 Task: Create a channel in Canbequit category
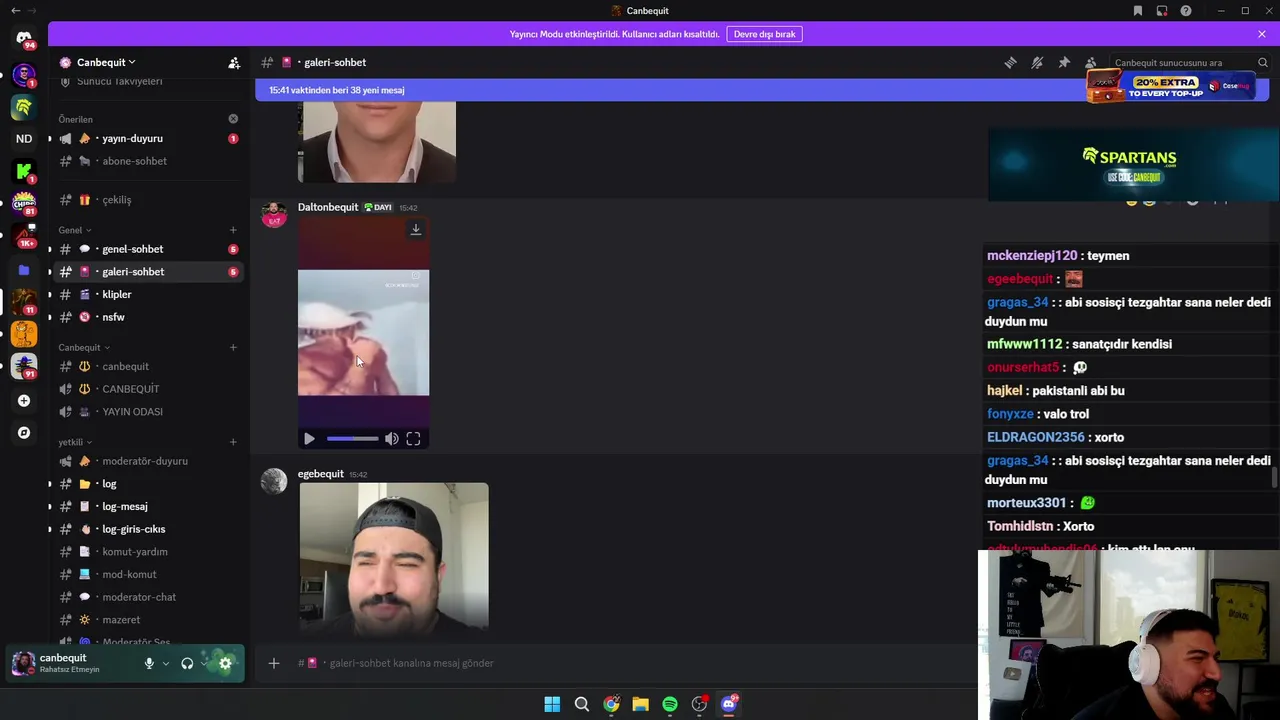coord(233,348)
